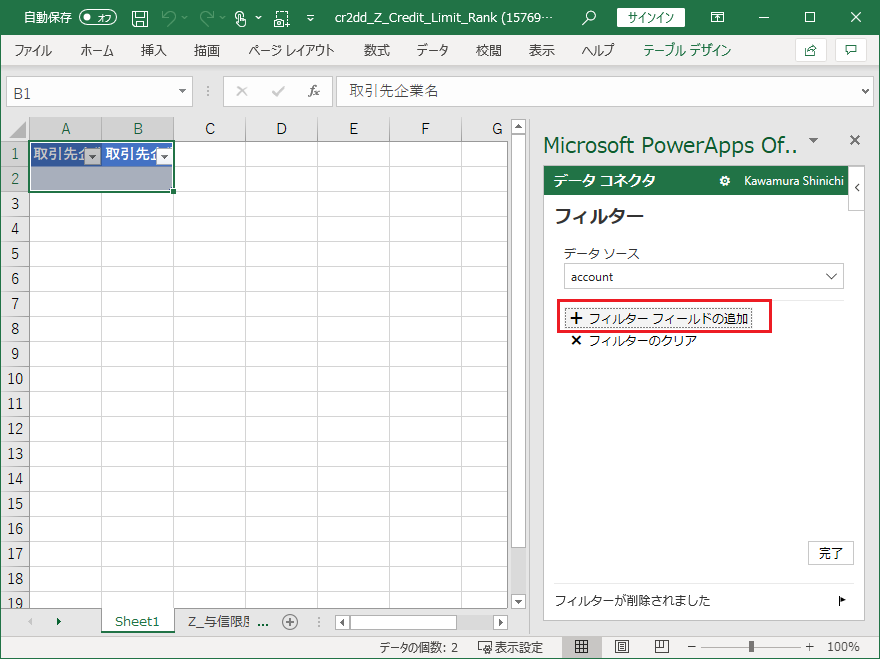Open ribbon display options icon
This screenshot has height=659, width=880.
[717, 17]
